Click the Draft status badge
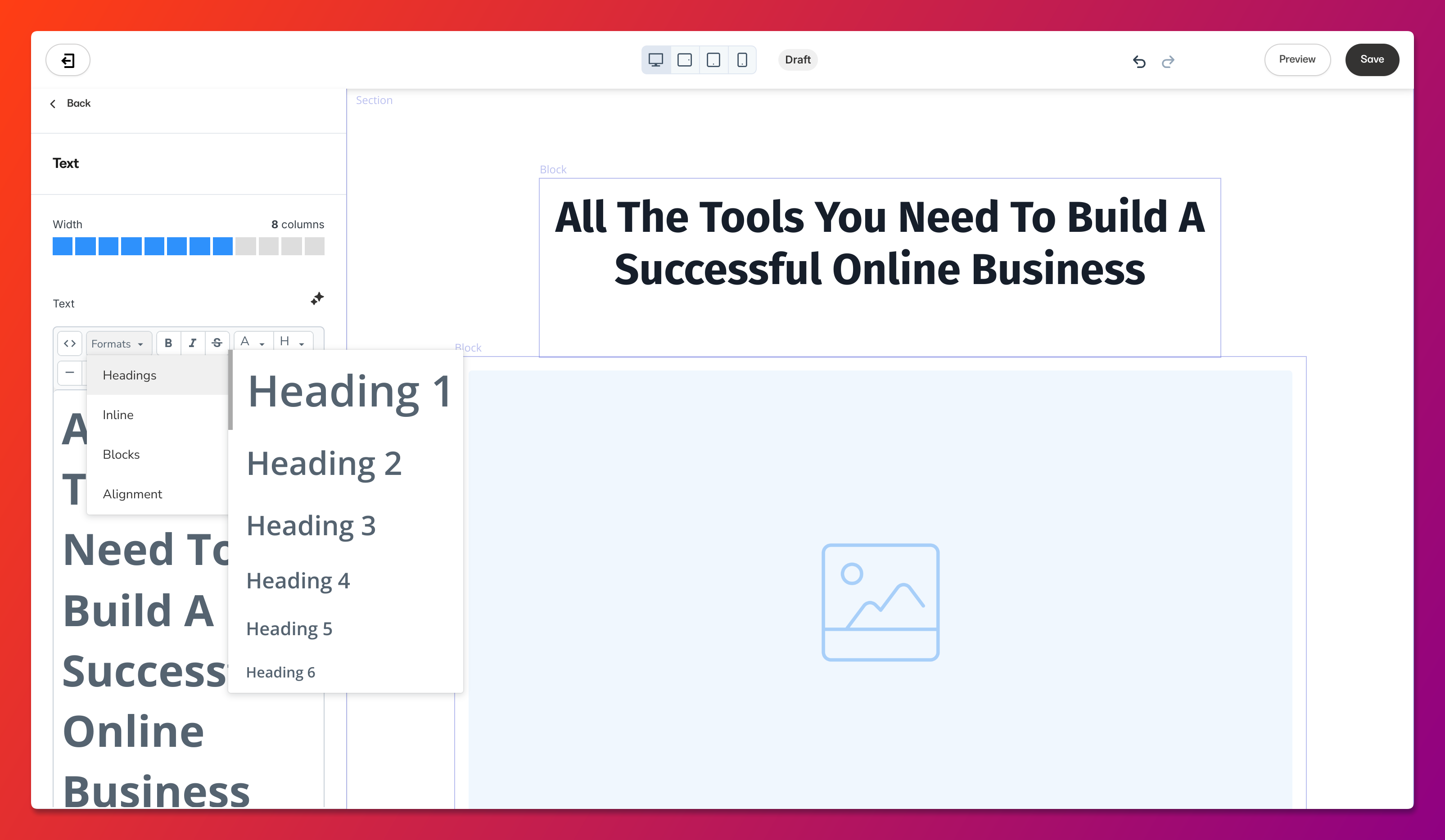Image resolution: width=1445 pixels, height=840 pixels. [798, 59]
